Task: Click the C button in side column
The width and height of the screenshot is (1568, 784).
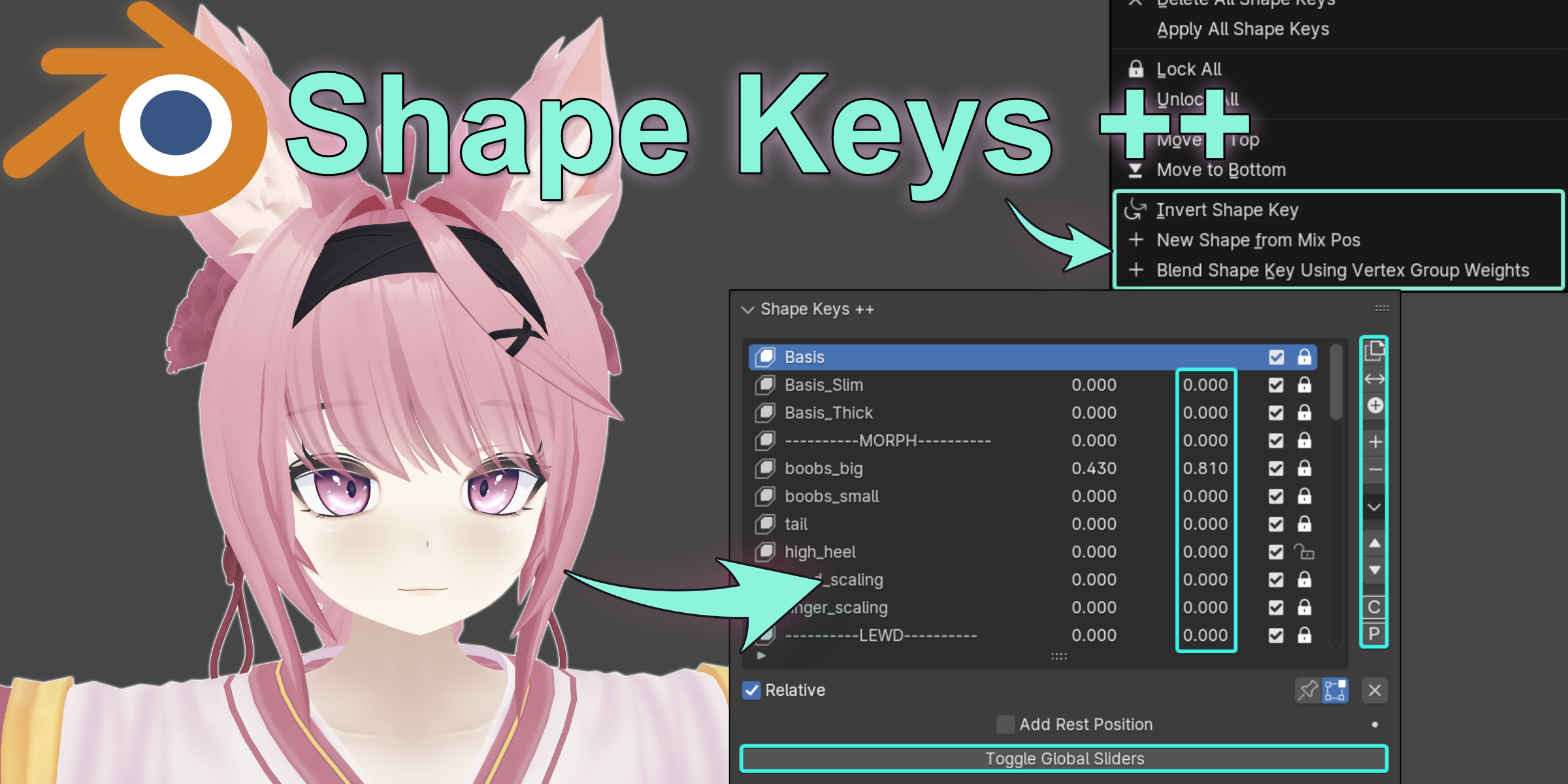Action: tap(1374, 607)
